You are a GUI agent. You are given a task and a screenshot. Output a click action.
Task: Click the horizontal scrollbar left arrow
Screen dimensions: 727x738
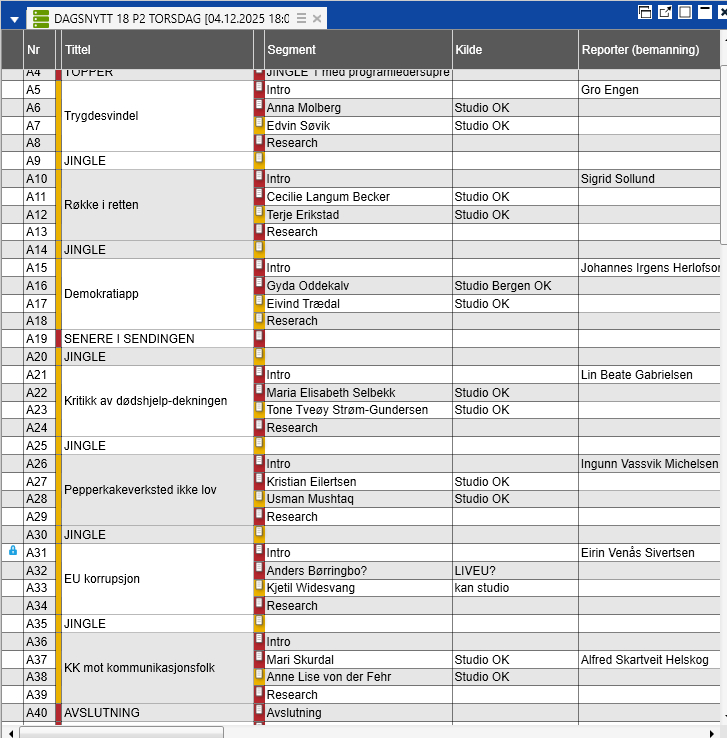[x=9, y=731]
